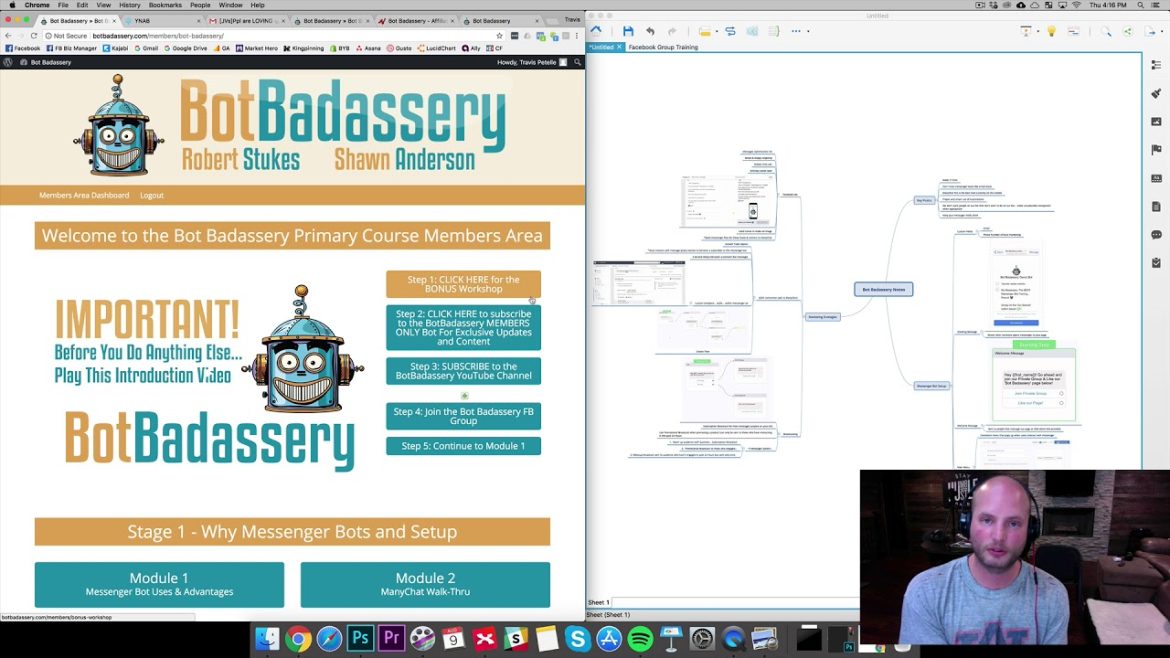Open the Notes panel from the right sidebar
The image size is (1170, 658).
coord(1156,205)
